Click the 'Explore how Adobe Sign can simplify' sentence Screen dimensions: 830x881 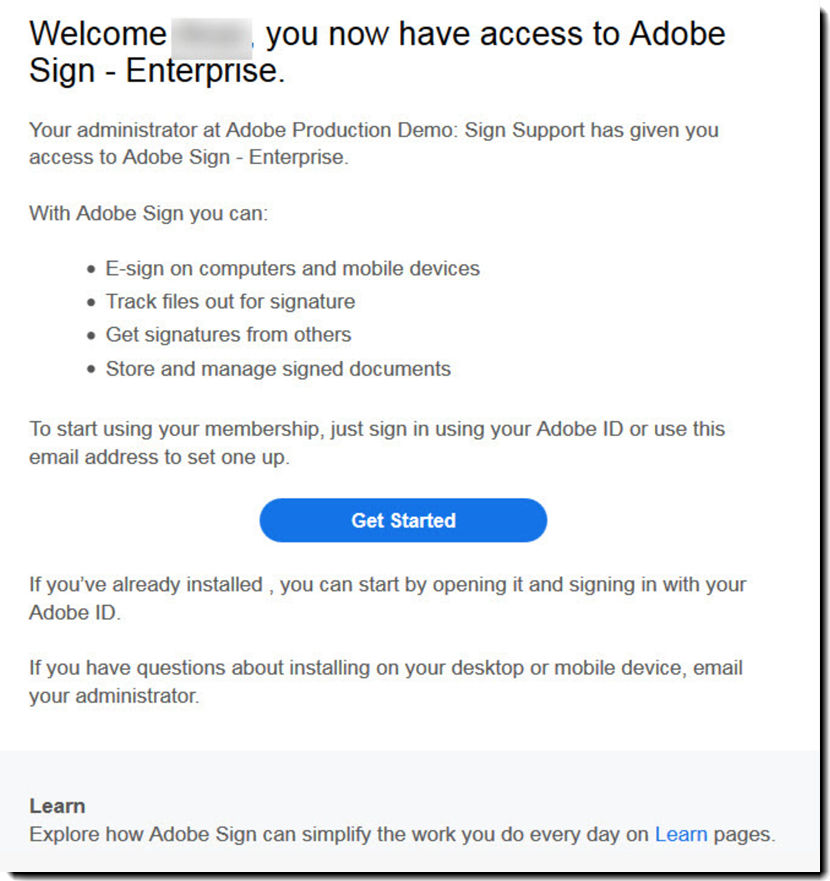point(340,833)
